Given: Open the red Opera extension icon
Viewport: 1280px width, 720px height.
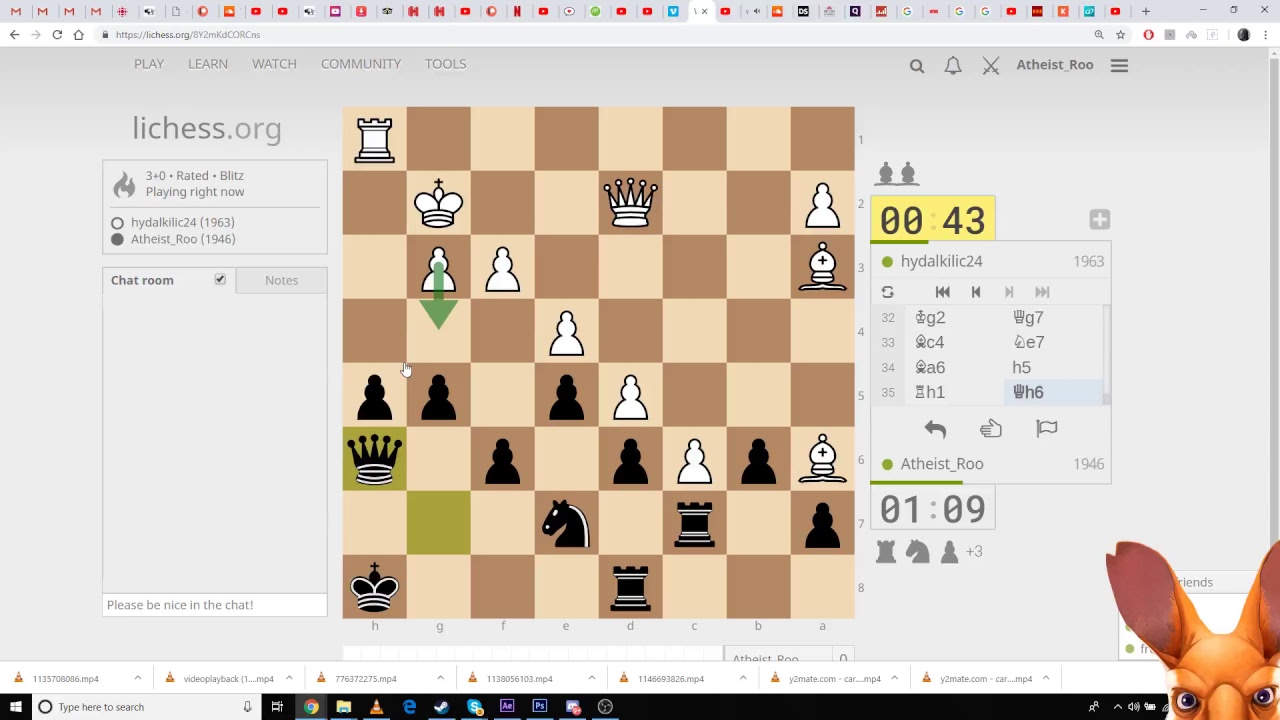Looking at the screenshot, I should [1148, 35].
